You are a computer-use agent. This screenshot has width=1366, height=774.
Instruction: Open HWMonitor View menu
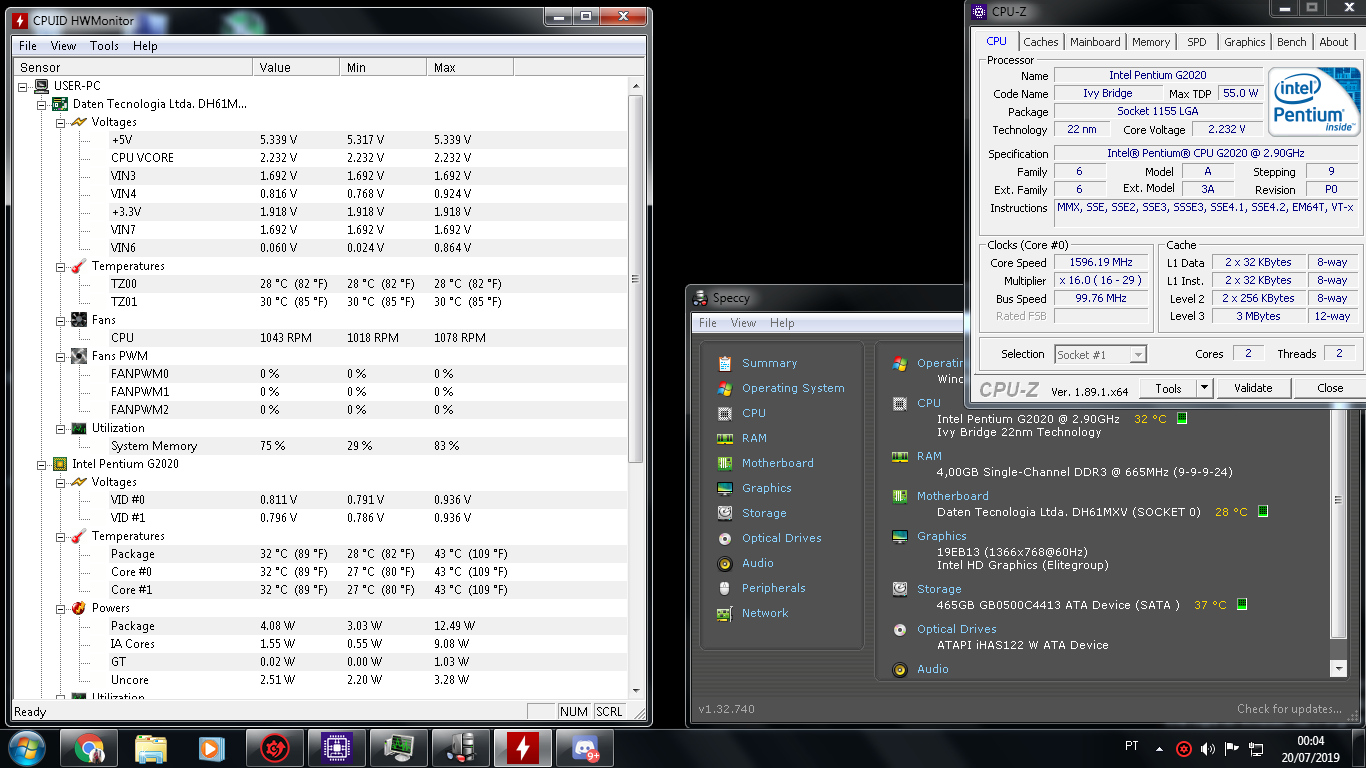click(x=63, y=46)
